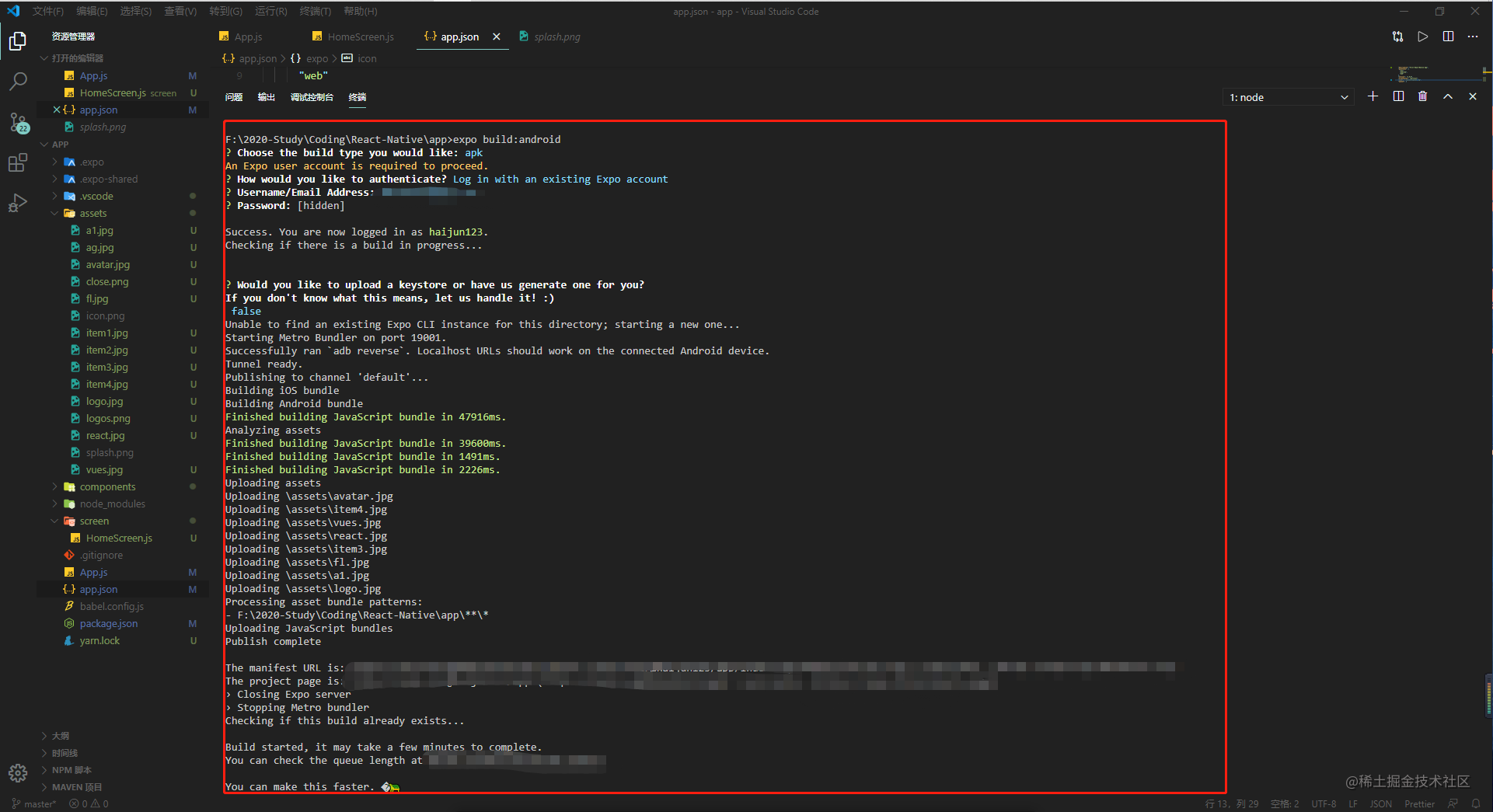Click the master branch status bar item
Screen dimensions: 1493x812
pyautogui.click(x=34, y=804)
